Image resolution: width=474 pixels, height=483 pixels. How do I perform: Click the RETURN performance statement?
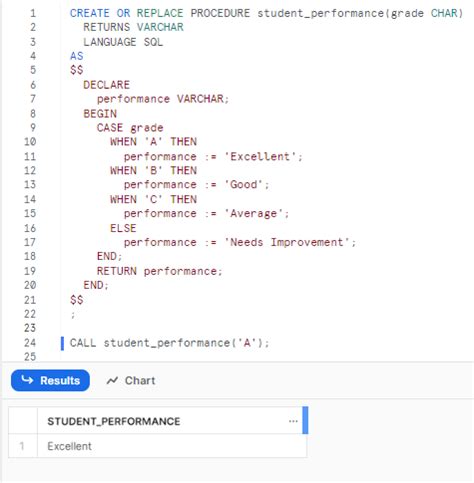159,271
